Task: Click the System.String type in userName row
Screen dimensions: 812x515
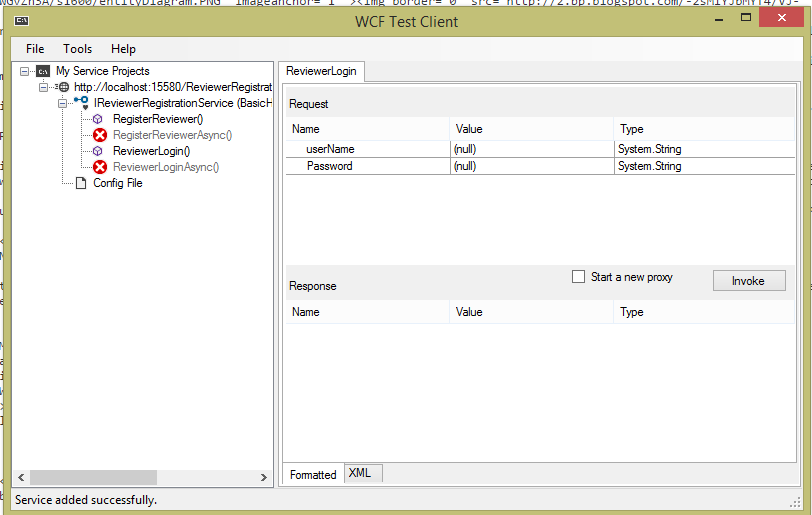Action: 704,149
